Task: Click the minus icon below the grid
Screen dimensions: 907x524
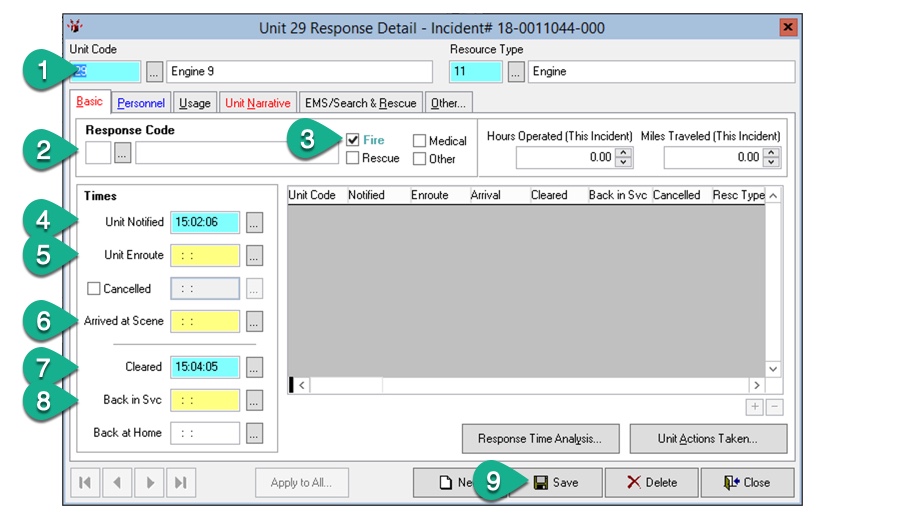Action: (774, 407)
